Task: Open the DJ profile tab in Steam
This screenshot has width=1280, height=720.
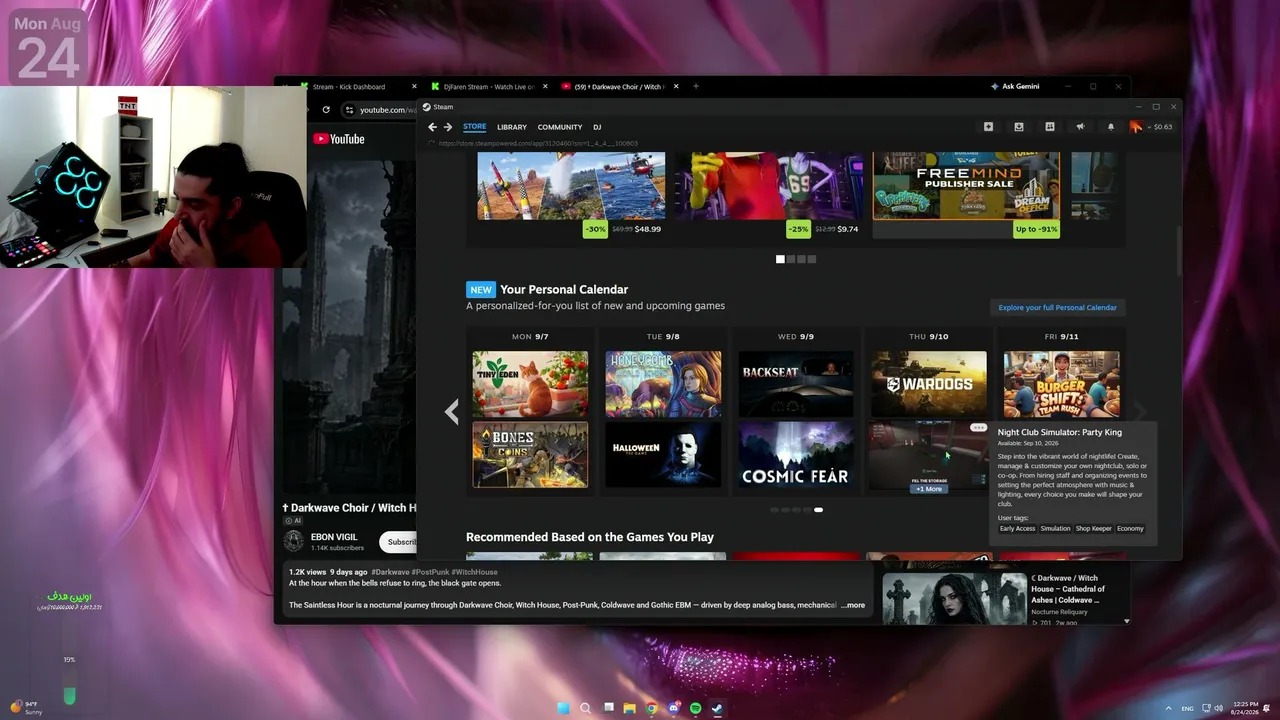Action: click(x=597, y=127)
